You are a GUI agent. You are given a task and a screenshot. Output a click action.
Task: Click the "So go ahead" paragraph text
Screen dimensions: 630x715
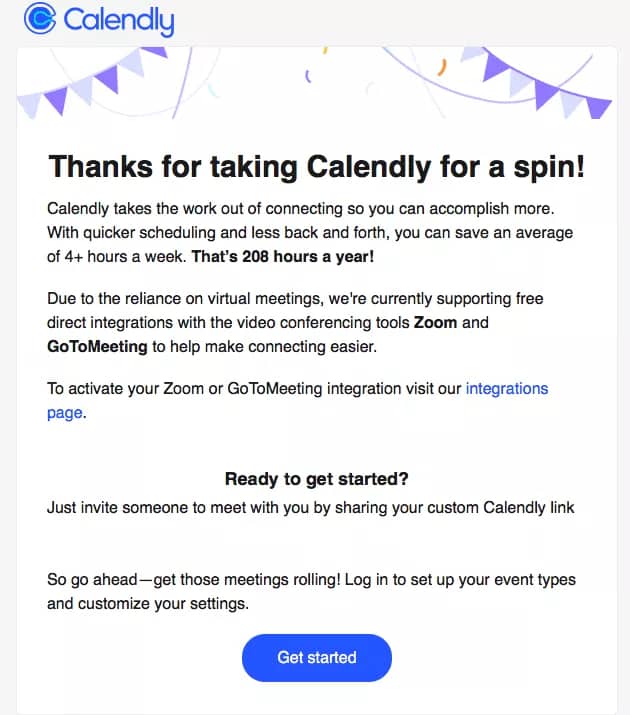tap(311, 591)
